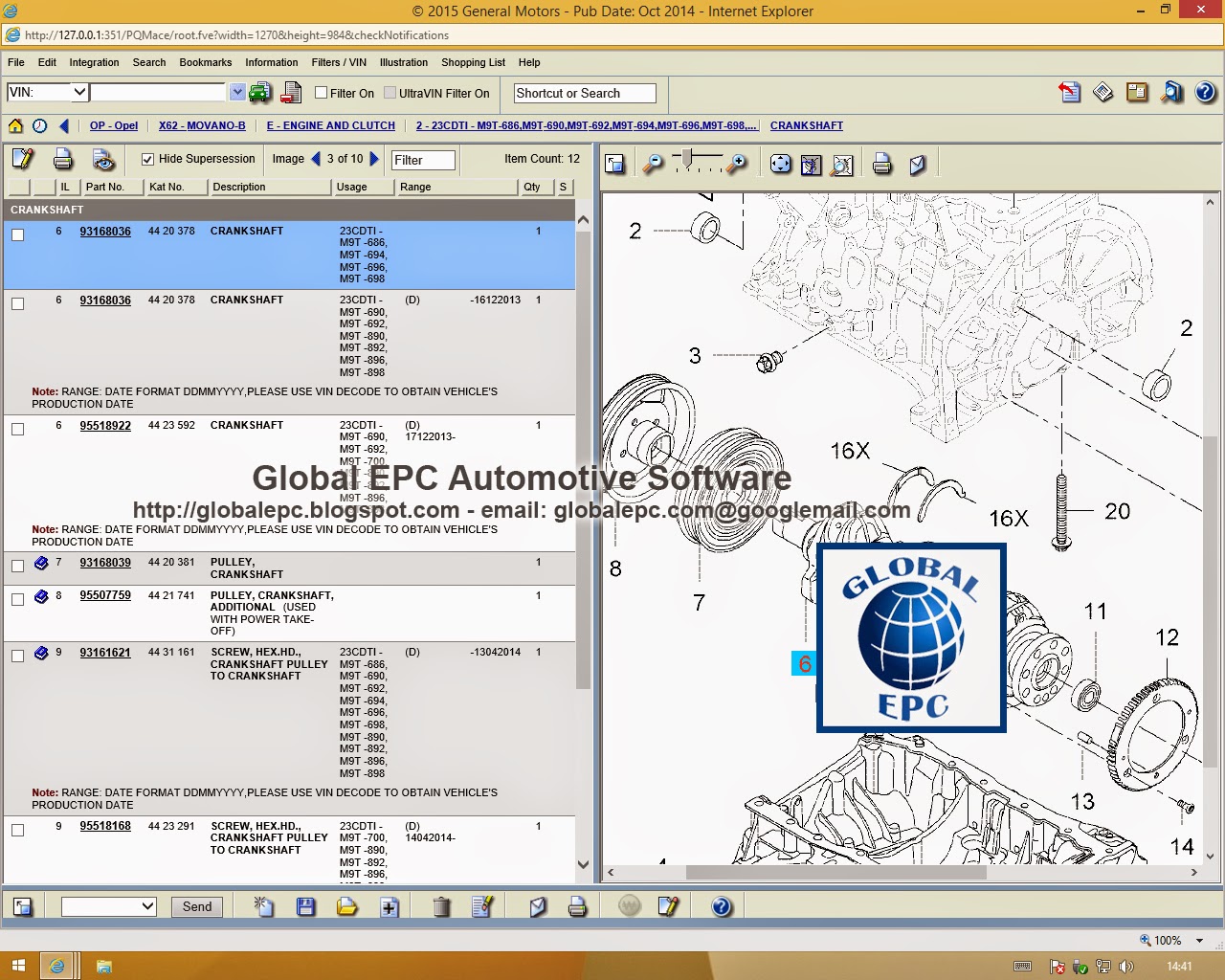Open the Bookmarks menu

pyautogui.click(x=206, y=62)
